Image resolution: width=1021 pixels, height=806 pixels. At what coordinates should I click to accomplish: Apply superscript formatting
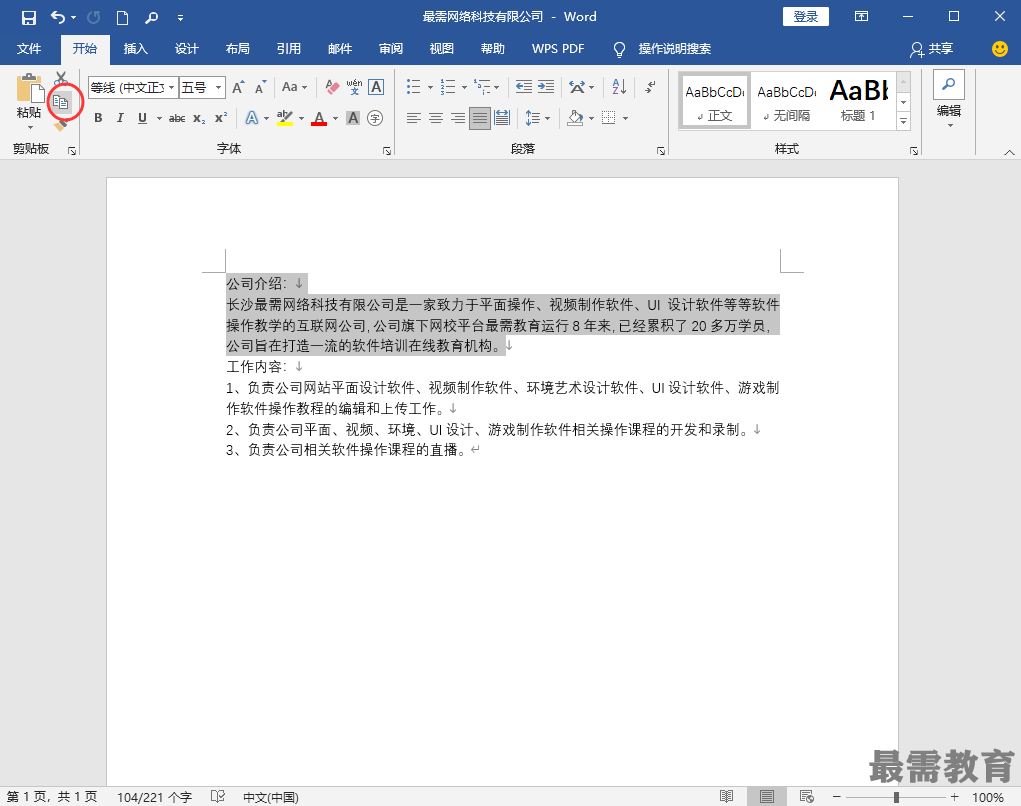pos(221,118)
